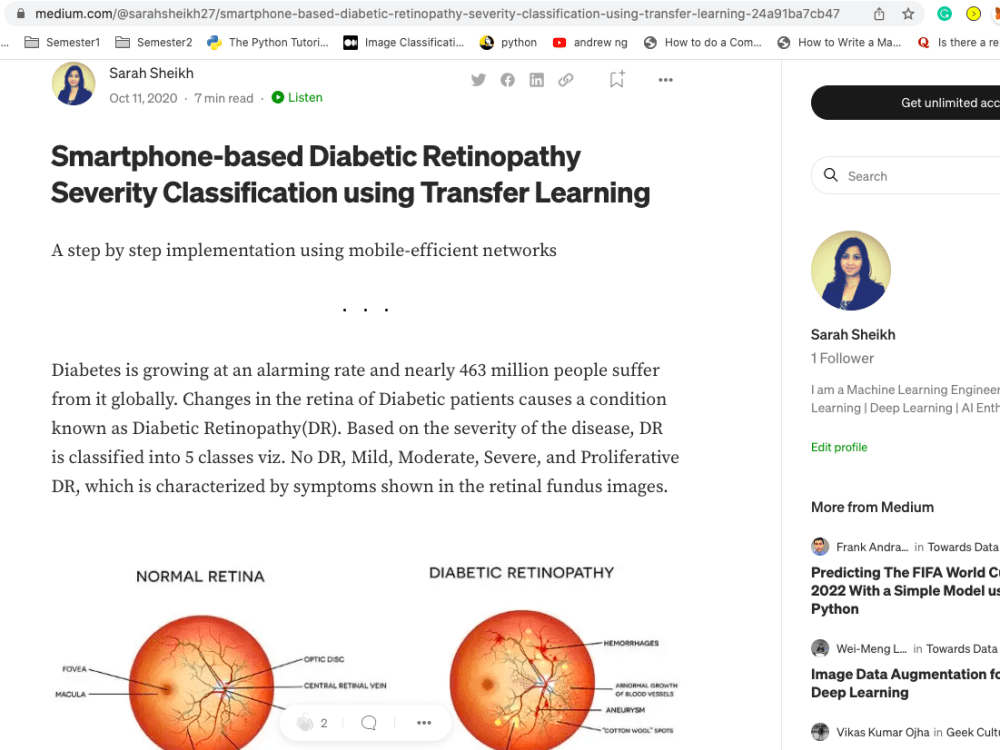Viewport: 1000px width, 750px height.
Task: Click Listen text link
Action: click(x=305, y=97)
